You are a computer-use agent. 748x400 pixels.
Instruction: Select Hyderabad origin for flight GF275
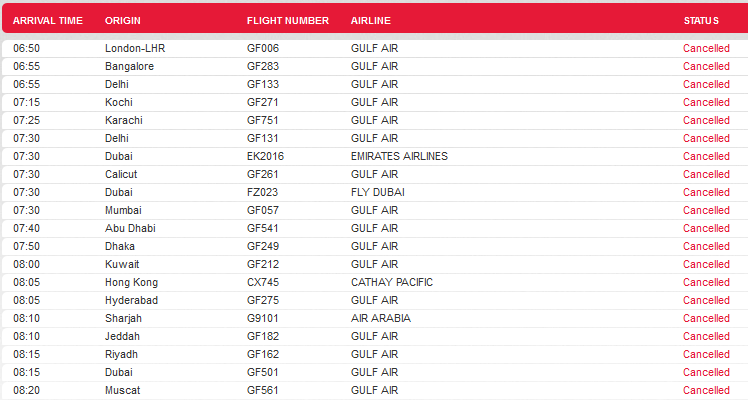pyautogui.click(x=131, y=300)
